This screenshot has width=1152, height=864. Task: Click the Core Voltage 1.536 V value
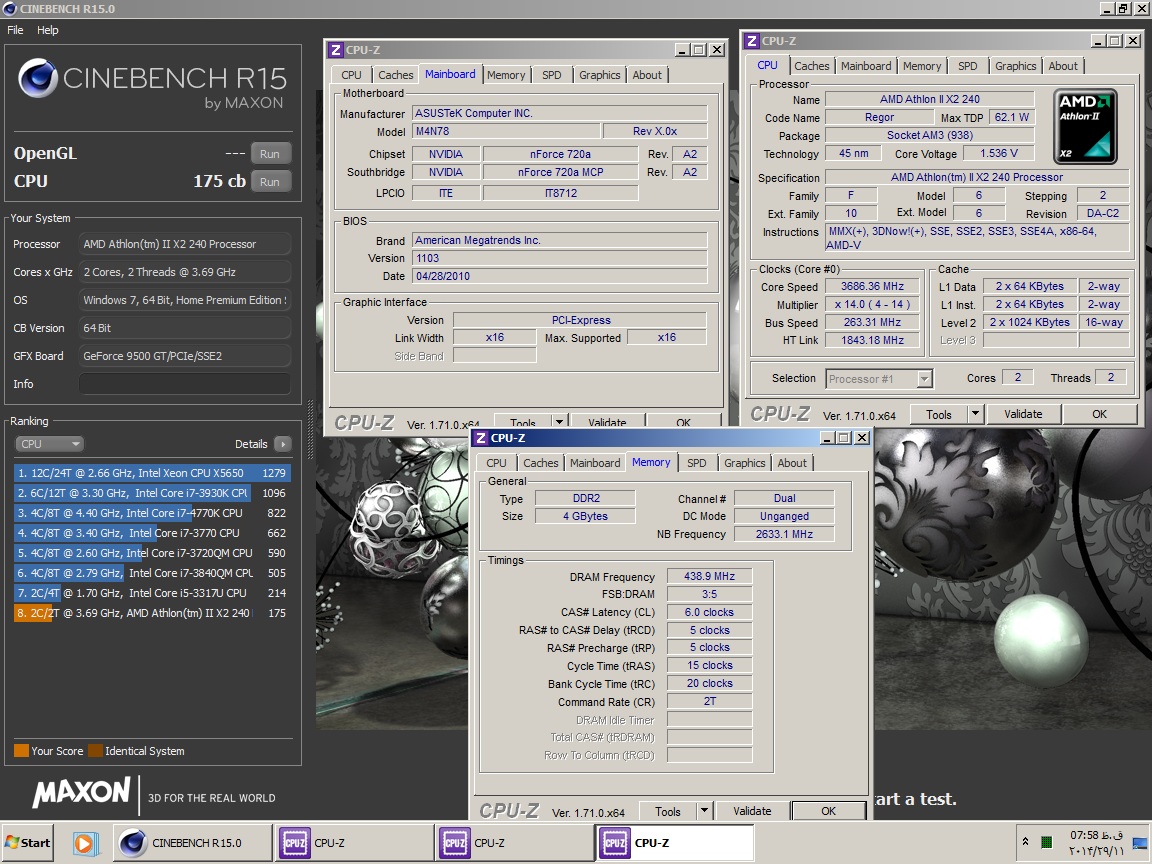point(998,154)
